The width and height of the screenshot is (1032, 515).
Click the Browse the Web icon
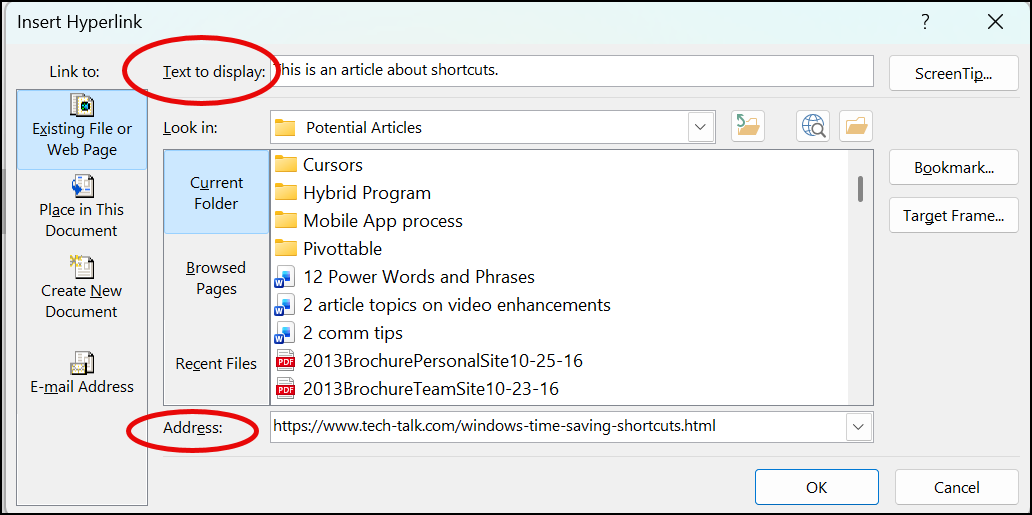pyautogui.click(x=813, y=126)
